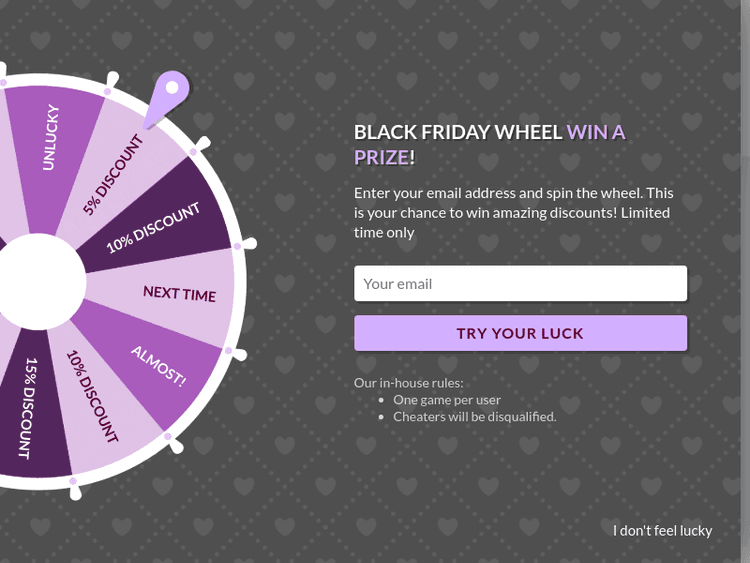Click the One game per user rule
Viewport: 750px width, 563px height.
click(447, 399)
